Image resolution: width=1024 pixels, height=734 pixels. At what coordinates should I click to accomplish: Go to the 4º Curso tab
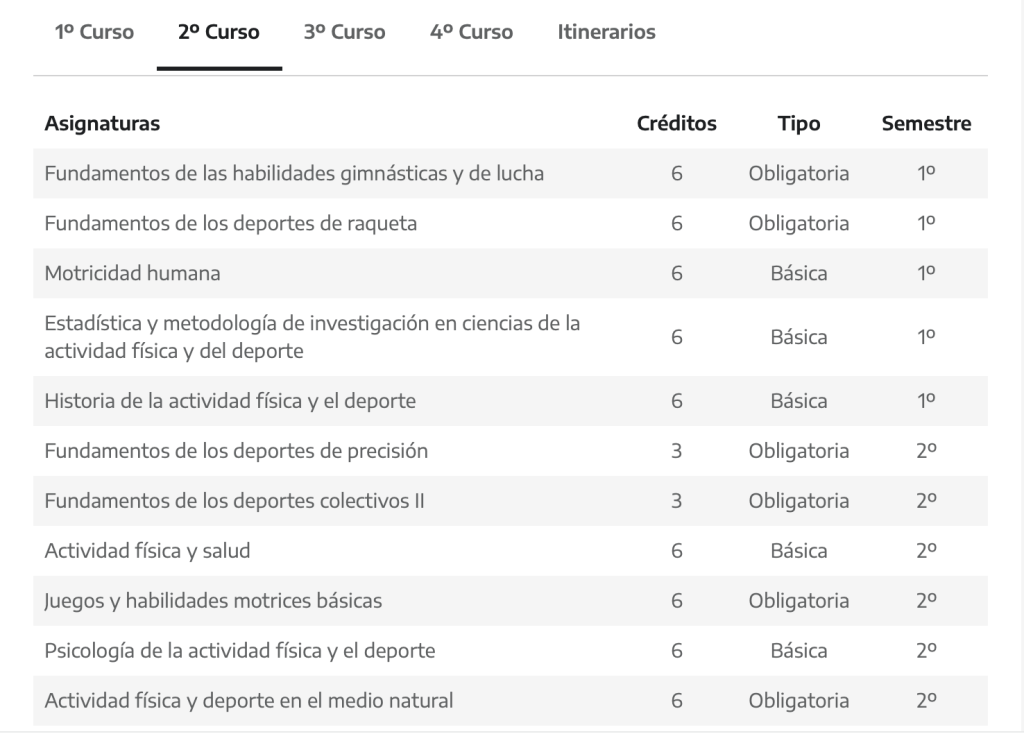pos(471,32)
